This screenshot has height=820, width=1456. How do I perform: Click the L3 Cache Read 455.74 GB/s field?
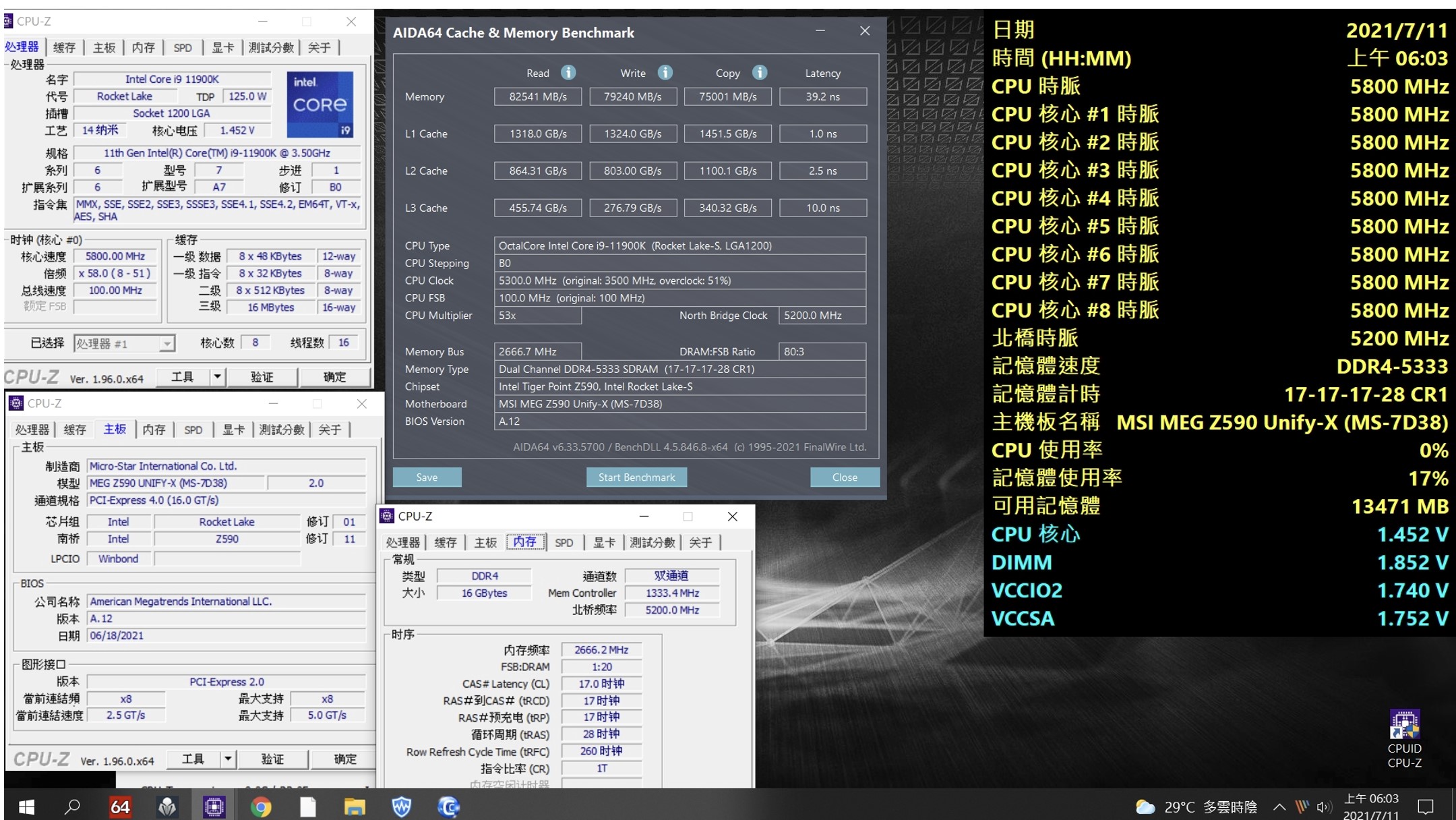tap(538, 208)
